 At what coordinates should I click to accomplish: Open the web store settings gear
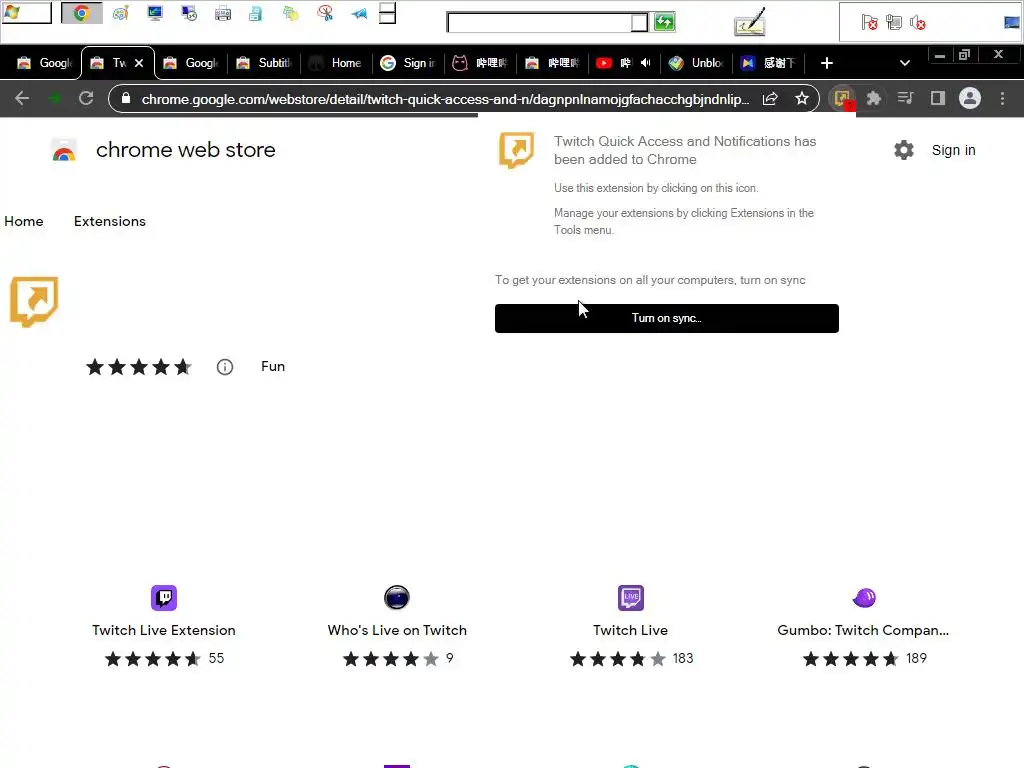point(904,150)
